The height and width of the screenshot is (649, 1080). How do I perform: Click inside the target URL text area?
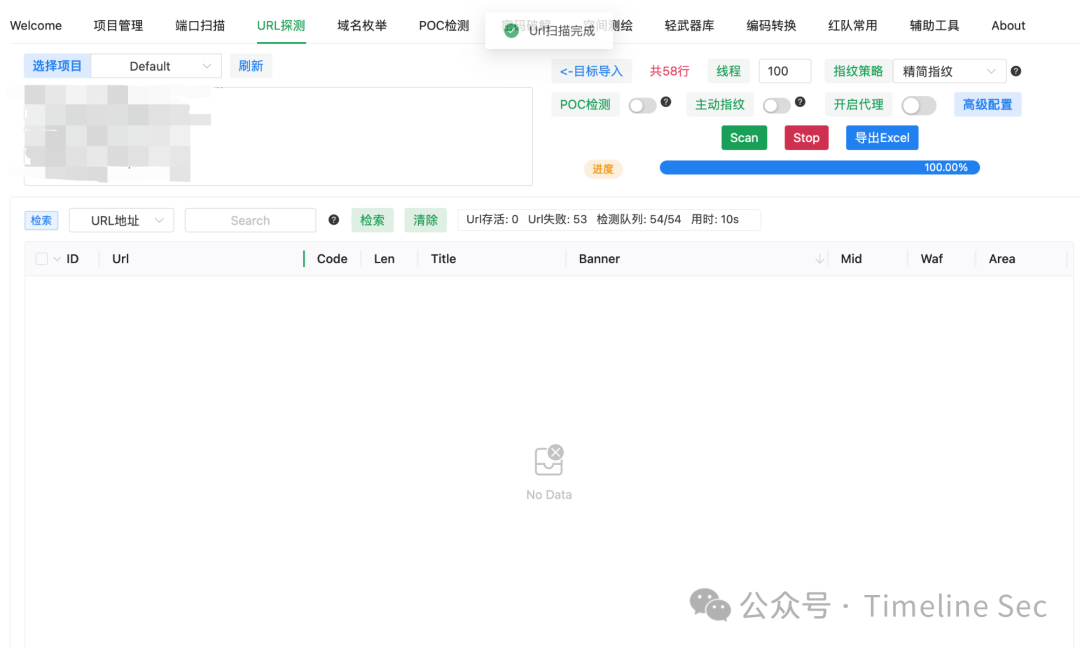click(x=278, y=136)
